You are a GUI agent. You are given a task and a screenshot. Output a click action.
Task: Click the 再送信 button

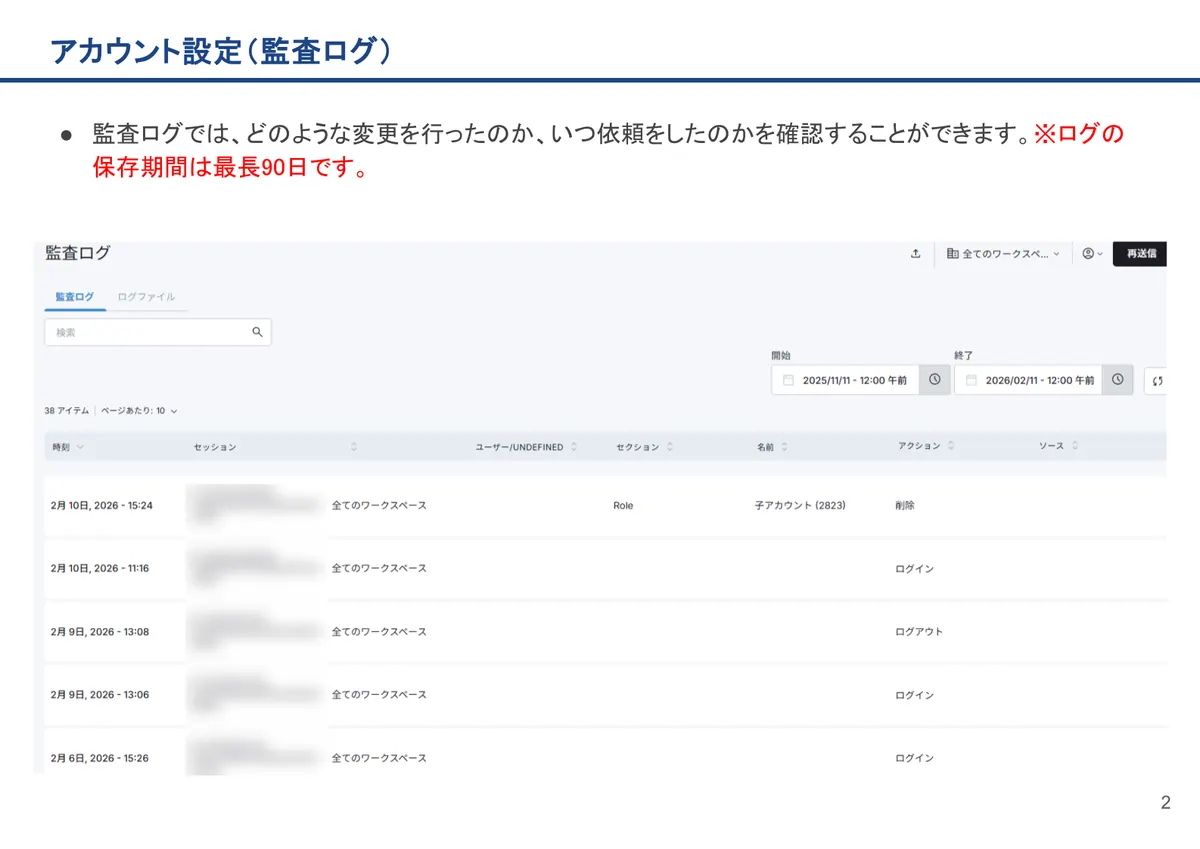1140,254
